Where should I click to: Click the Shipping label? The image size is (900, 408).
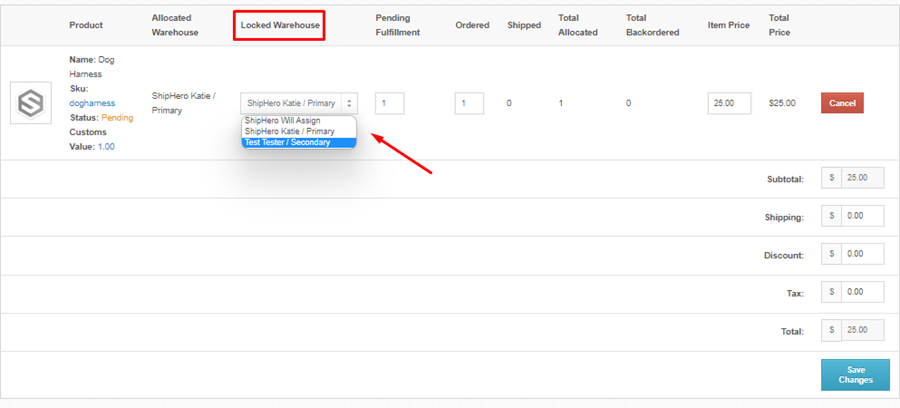pos(784,217)
